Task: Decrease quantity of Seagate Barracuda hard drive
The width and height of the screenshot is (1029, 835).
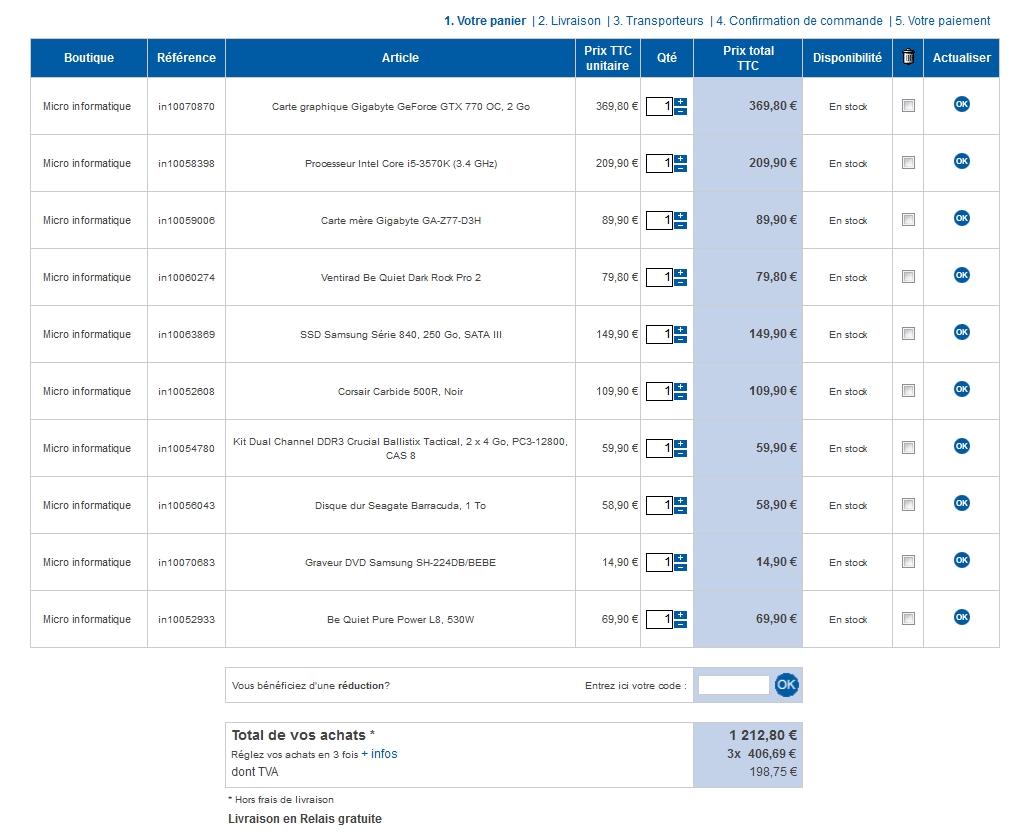Action: [681, 510]
